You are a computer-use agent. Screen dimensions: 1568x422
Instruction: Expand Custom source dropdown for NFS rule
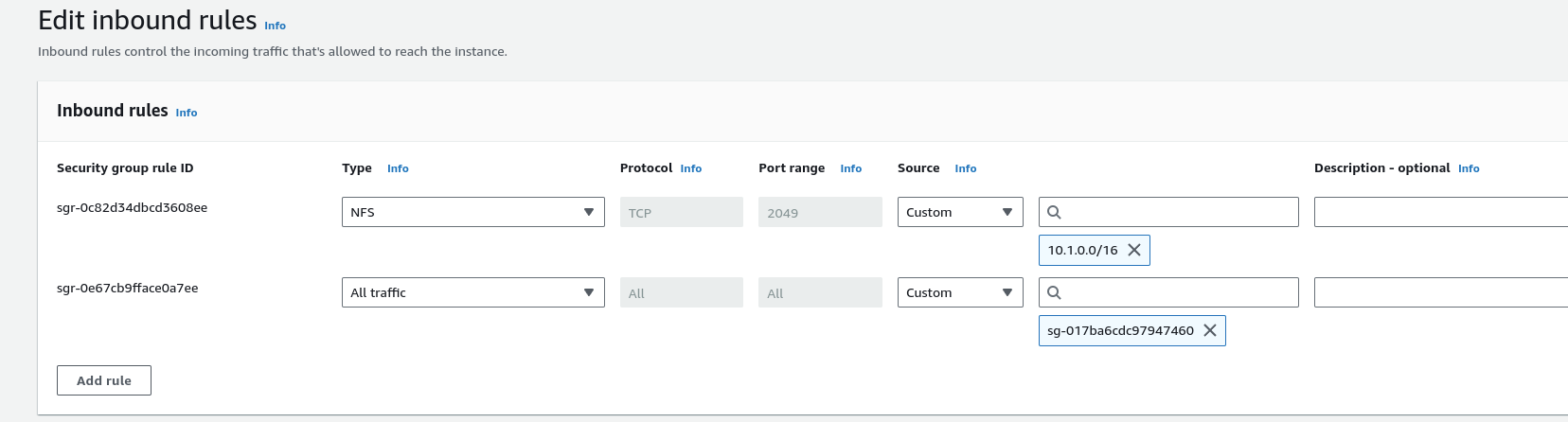[959, 212]
